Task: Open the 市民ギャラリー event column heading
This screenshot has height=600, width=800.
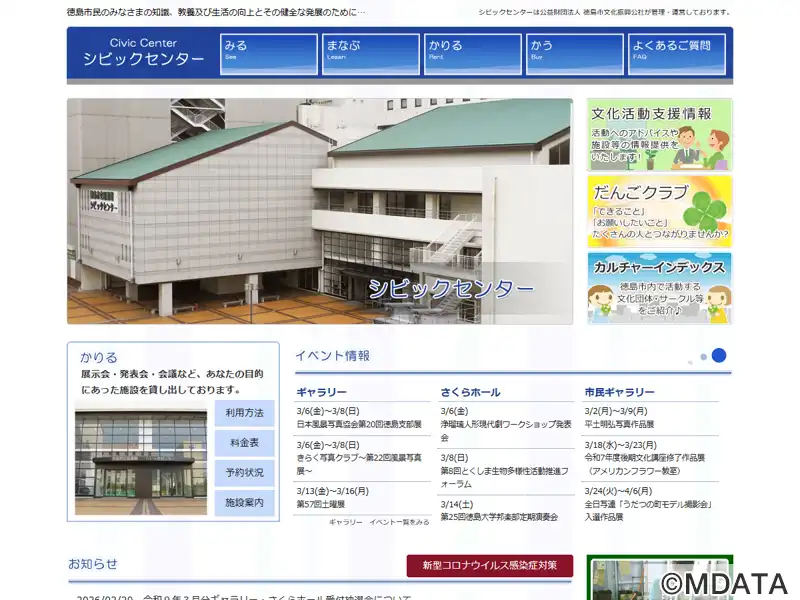Action: click(x=619, y=392)
